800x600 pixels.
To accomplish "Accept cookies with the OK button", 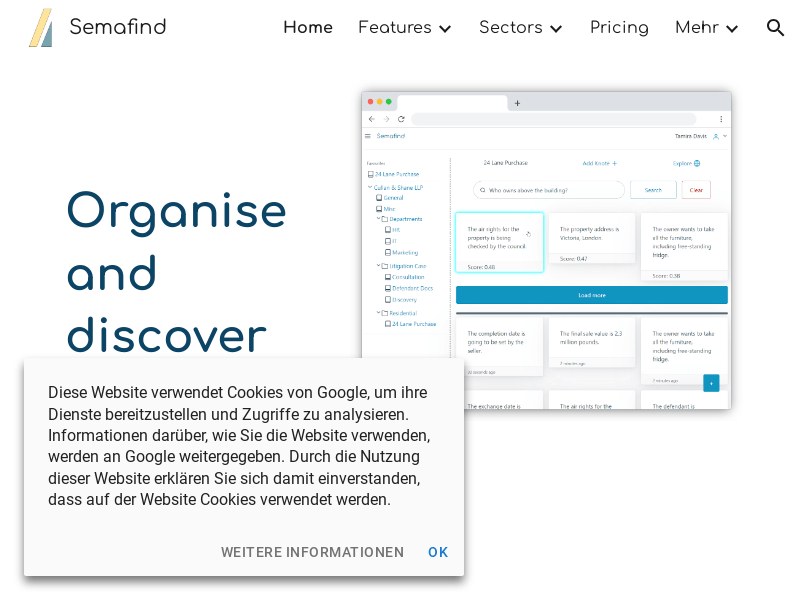I will [x=438, y=552].
